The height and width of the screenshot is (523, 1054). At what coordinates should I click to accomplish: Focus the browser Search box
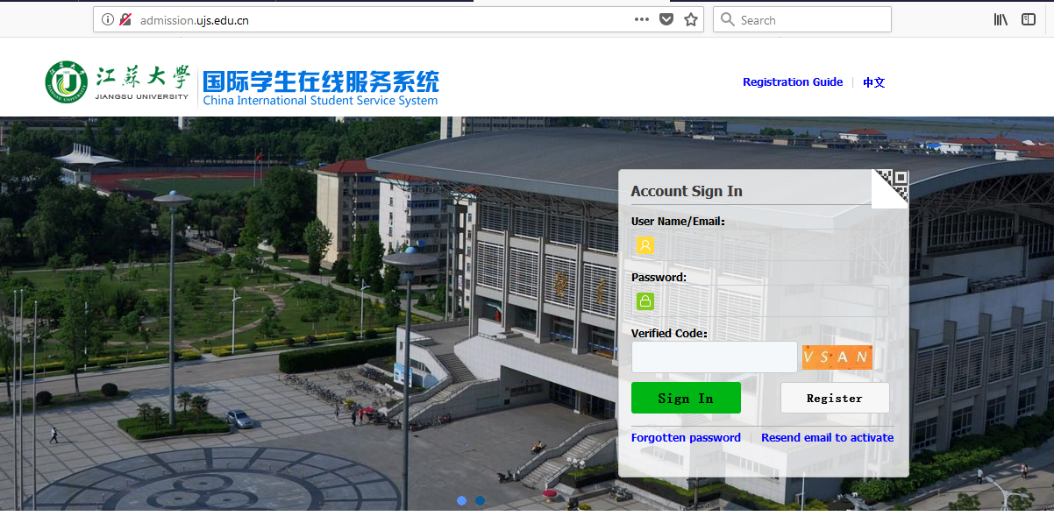pos(802,19)
